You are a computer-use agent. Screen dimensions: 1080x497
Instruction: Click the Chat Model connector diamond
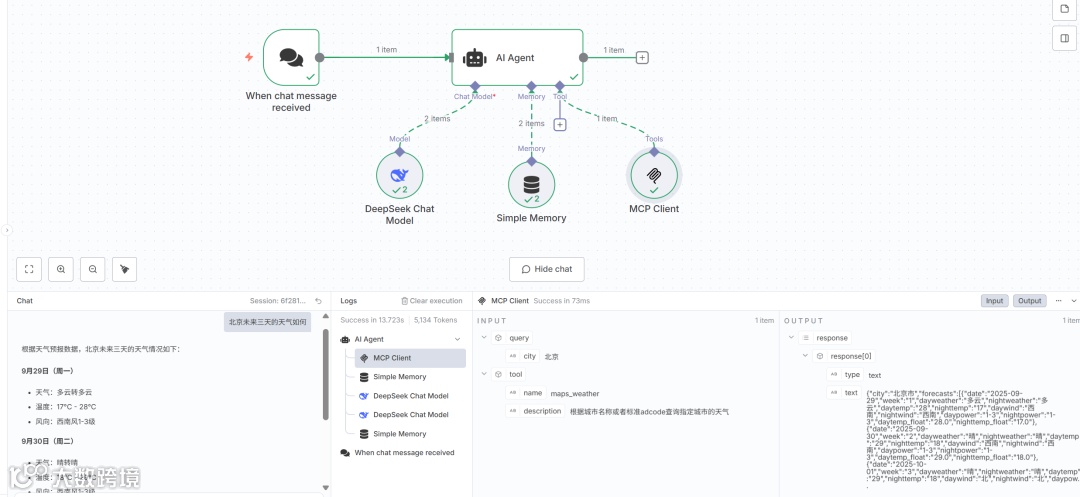pos(475,85)
